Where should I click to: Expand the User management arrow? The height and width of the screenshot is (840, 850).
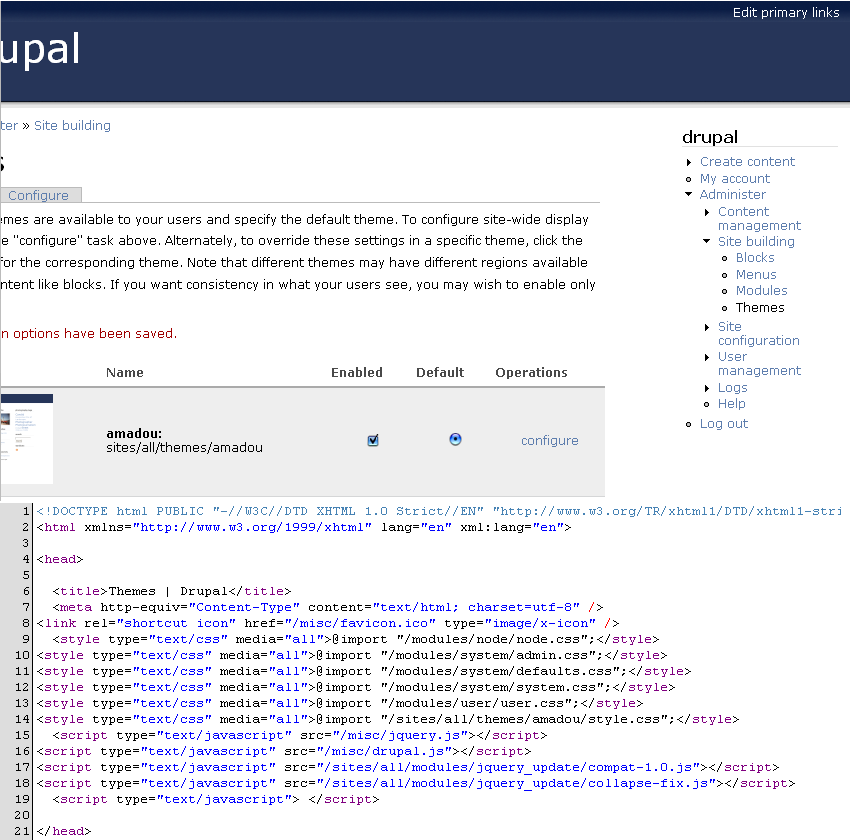click(707, 357)
